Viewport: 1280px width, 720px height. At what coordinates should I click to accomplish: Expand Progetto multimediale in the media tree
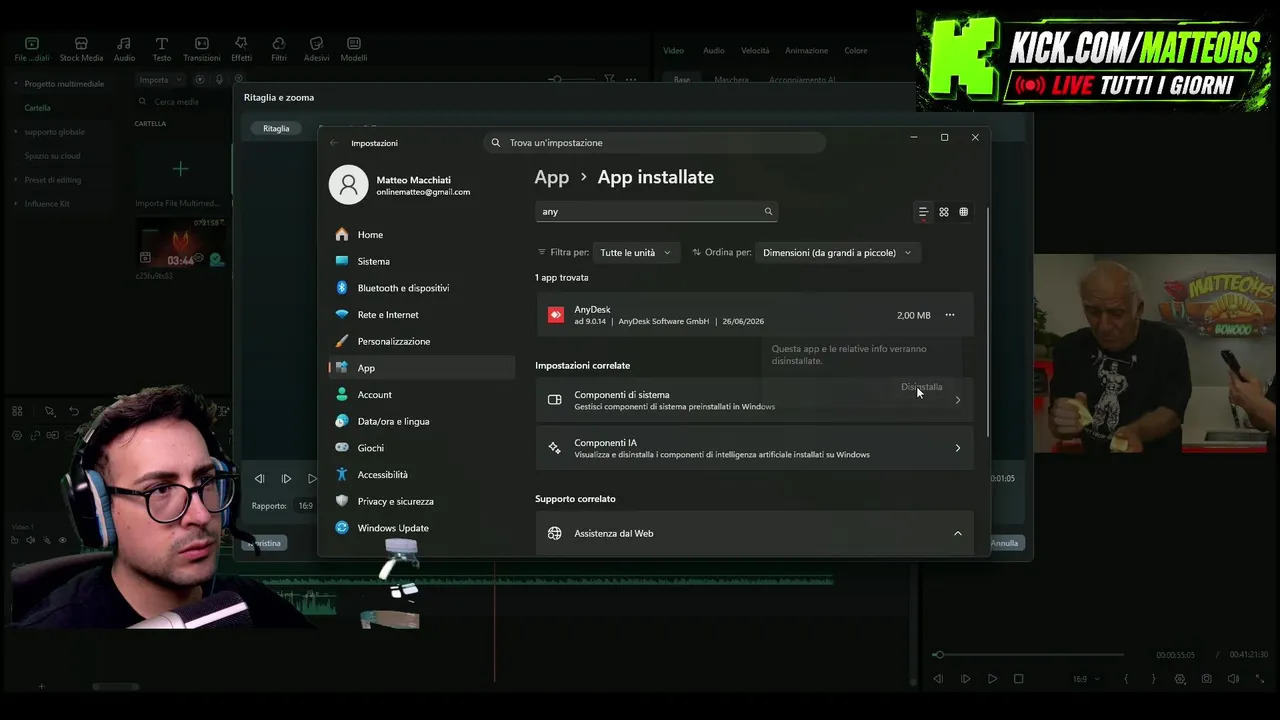point(16,84)
